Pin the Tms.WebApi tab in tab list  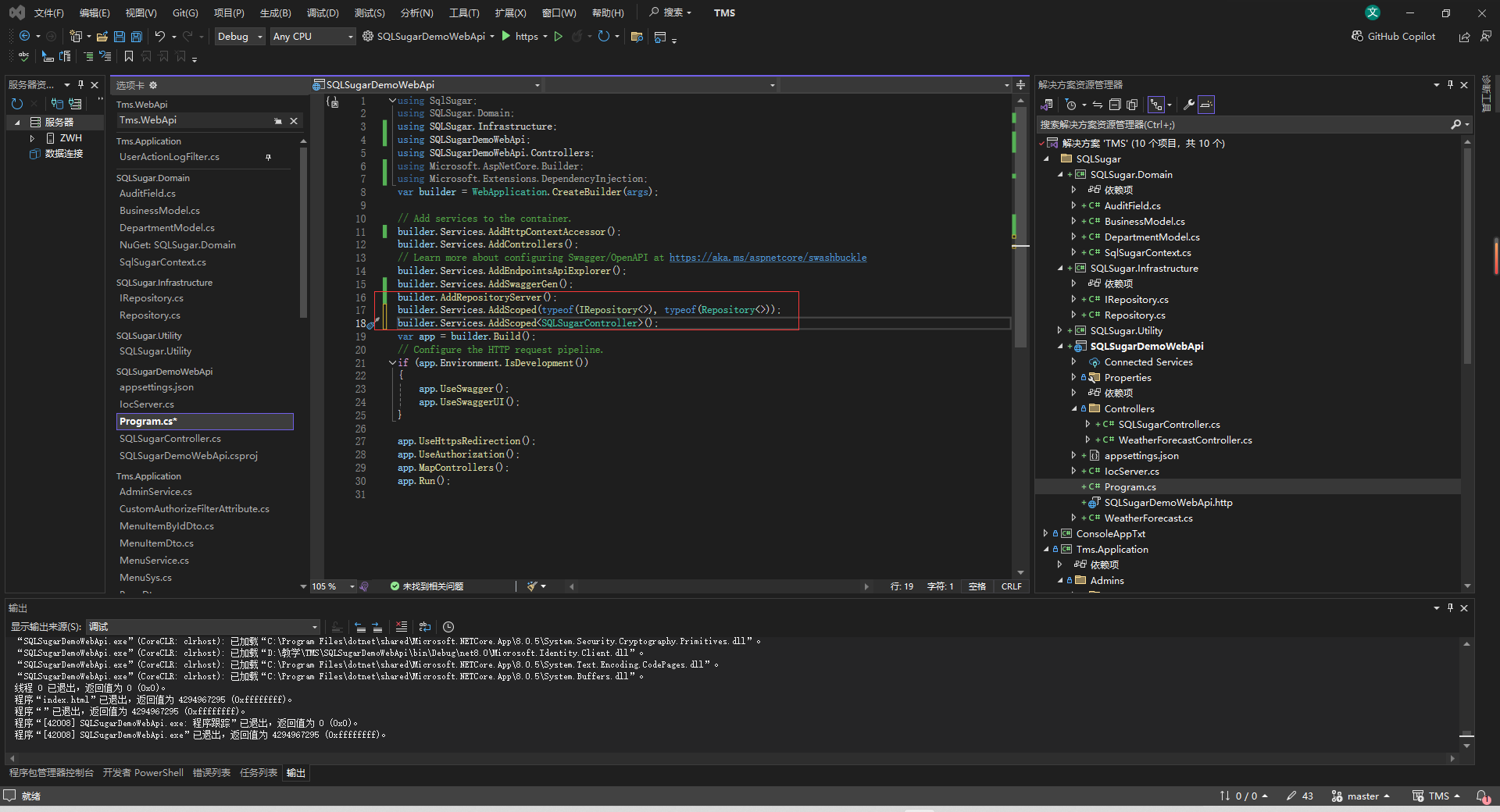277,121
